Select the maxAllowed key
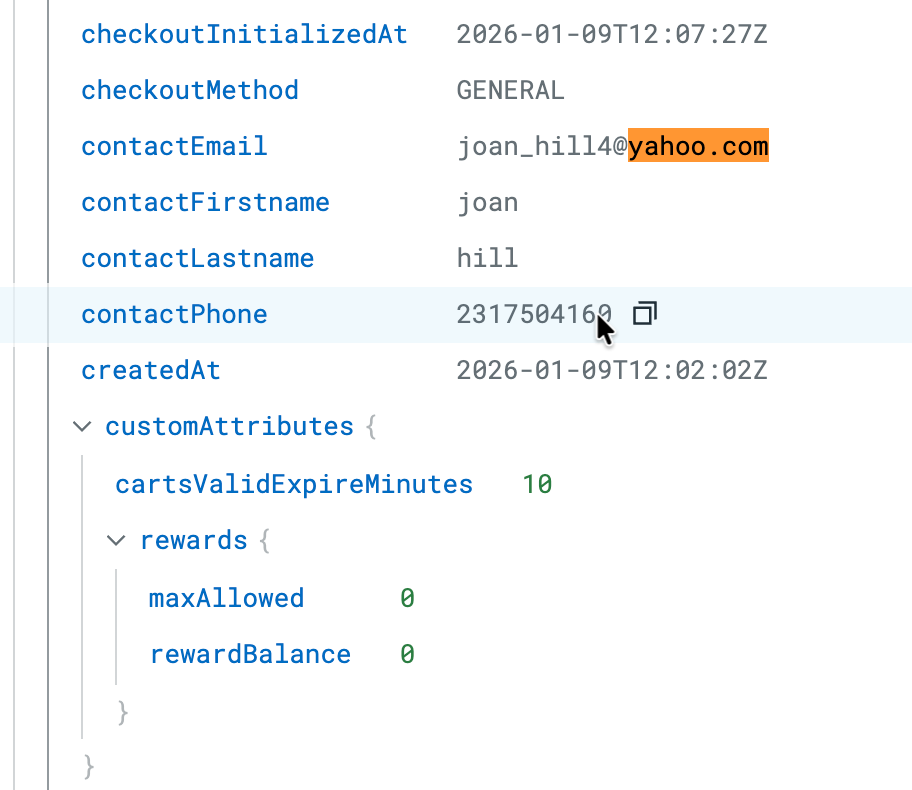Viewport: 912px width, 790px height. point(226,598)
